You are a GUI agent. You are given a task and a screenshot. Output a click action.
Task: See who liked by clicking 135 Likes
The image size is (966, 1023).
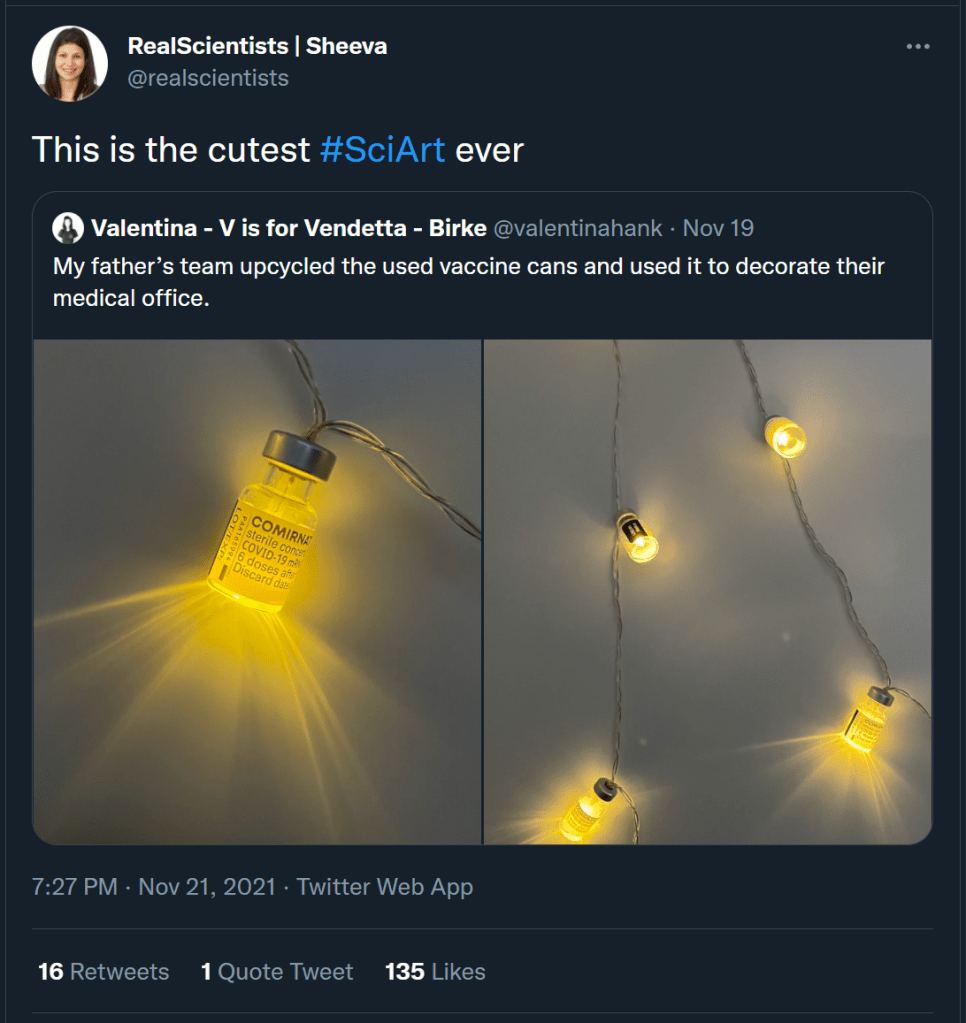click(x=434, y=971)
